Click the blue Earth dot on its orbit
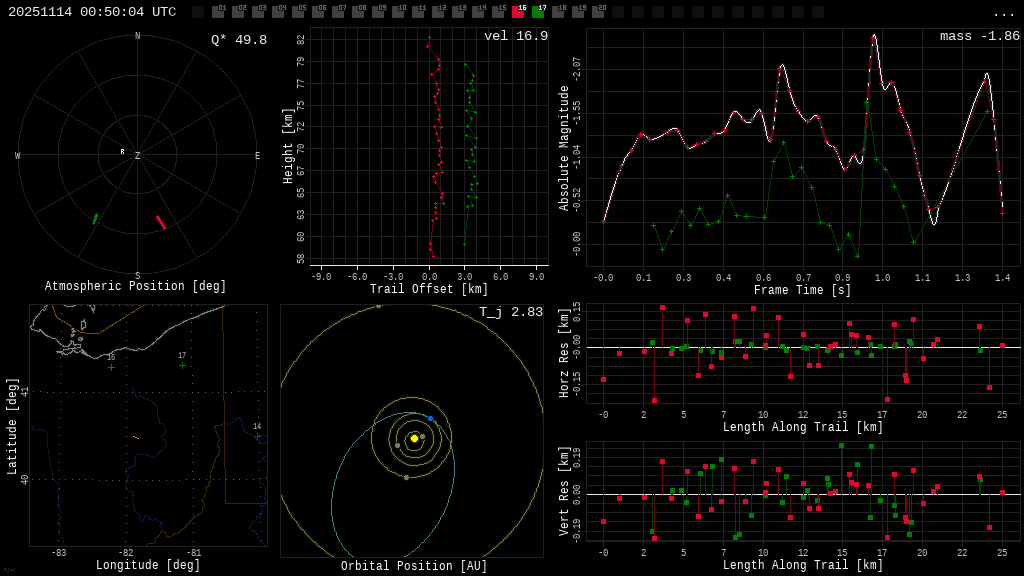The image size is (1024, 576). [430, 418]
